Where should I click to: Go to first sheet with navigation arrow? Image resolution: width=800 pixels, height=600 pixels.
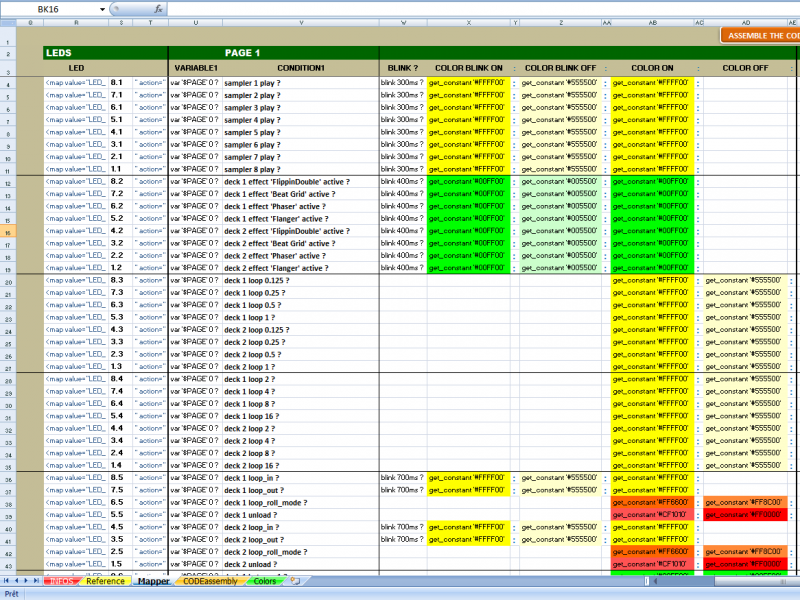[6, 581]
